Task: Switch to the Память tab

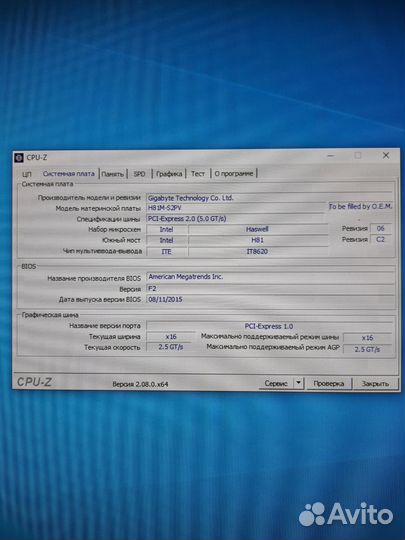Action: 113,174
